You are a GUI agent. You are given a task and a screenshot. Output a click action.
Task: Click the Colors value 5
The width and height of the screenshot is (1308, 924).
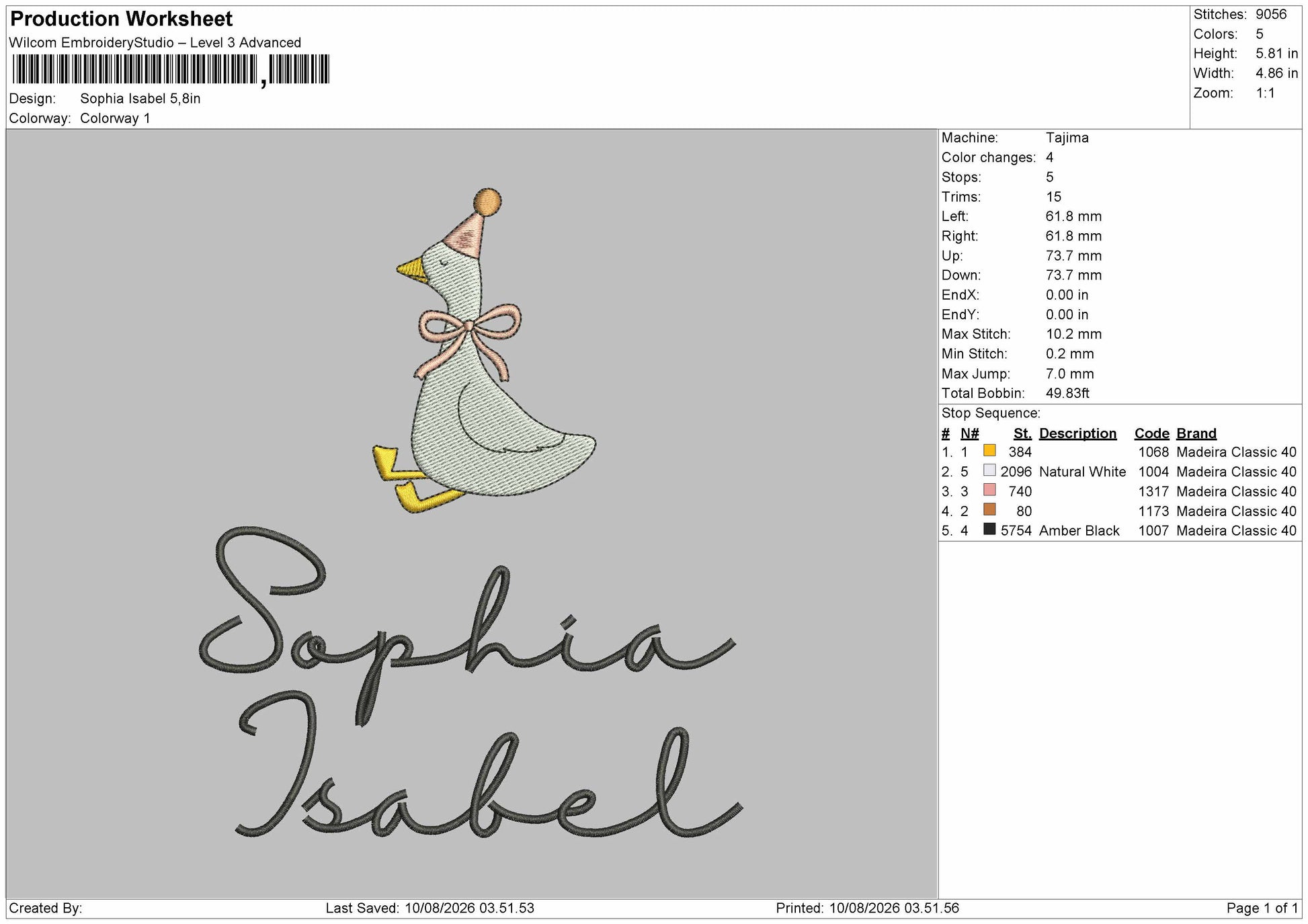click(x=1260, y=34)
